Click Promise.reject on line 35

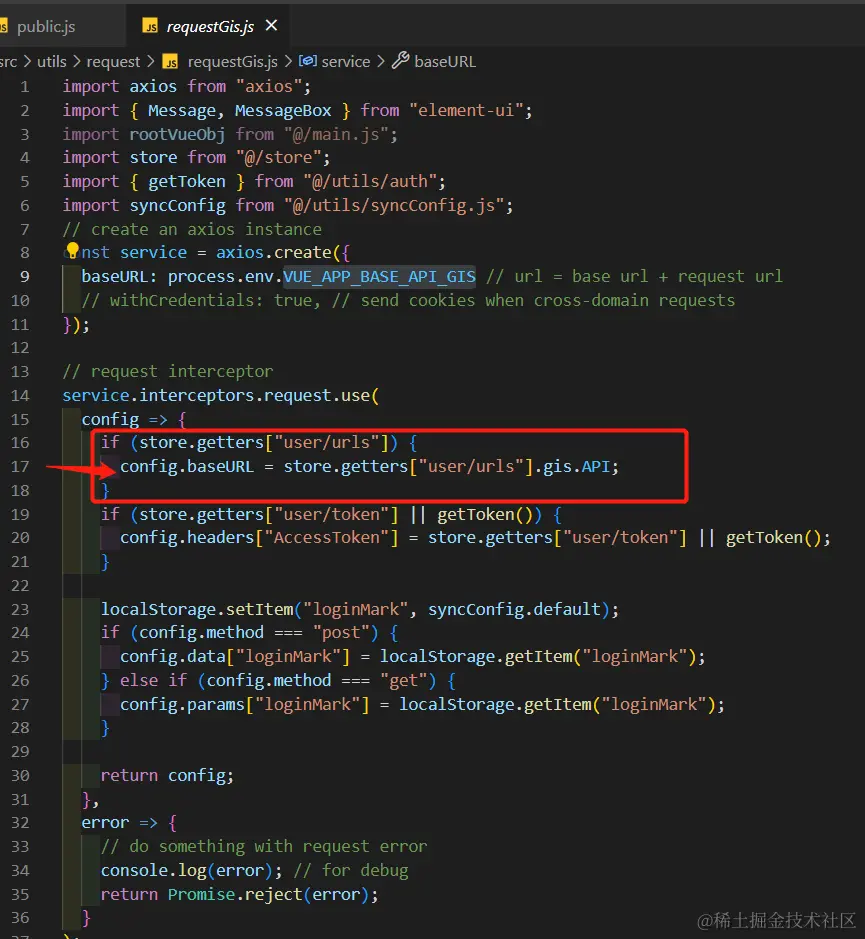point(235,894)
